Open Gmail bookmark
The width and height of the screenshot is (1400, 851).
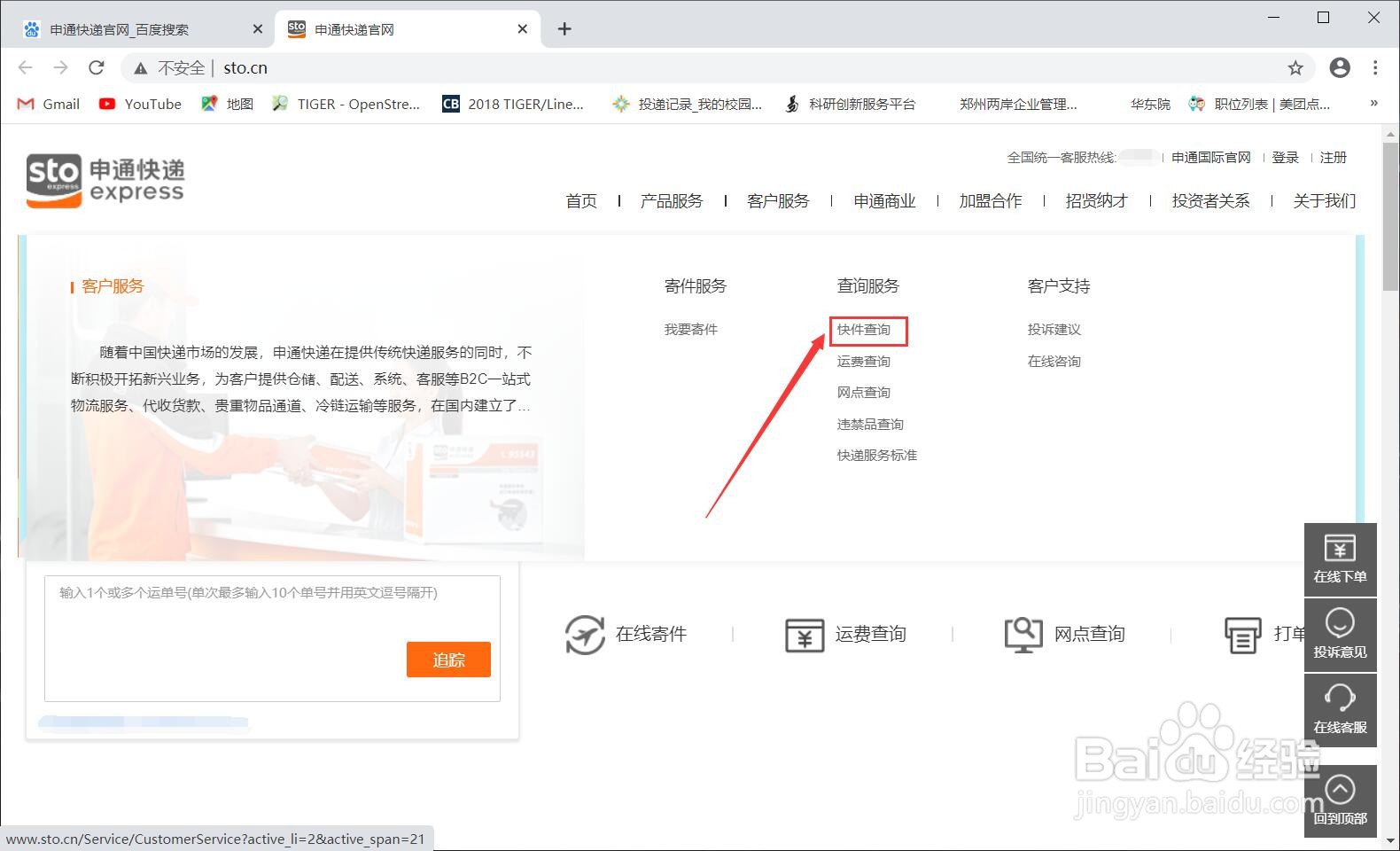(x=49, y=104)
